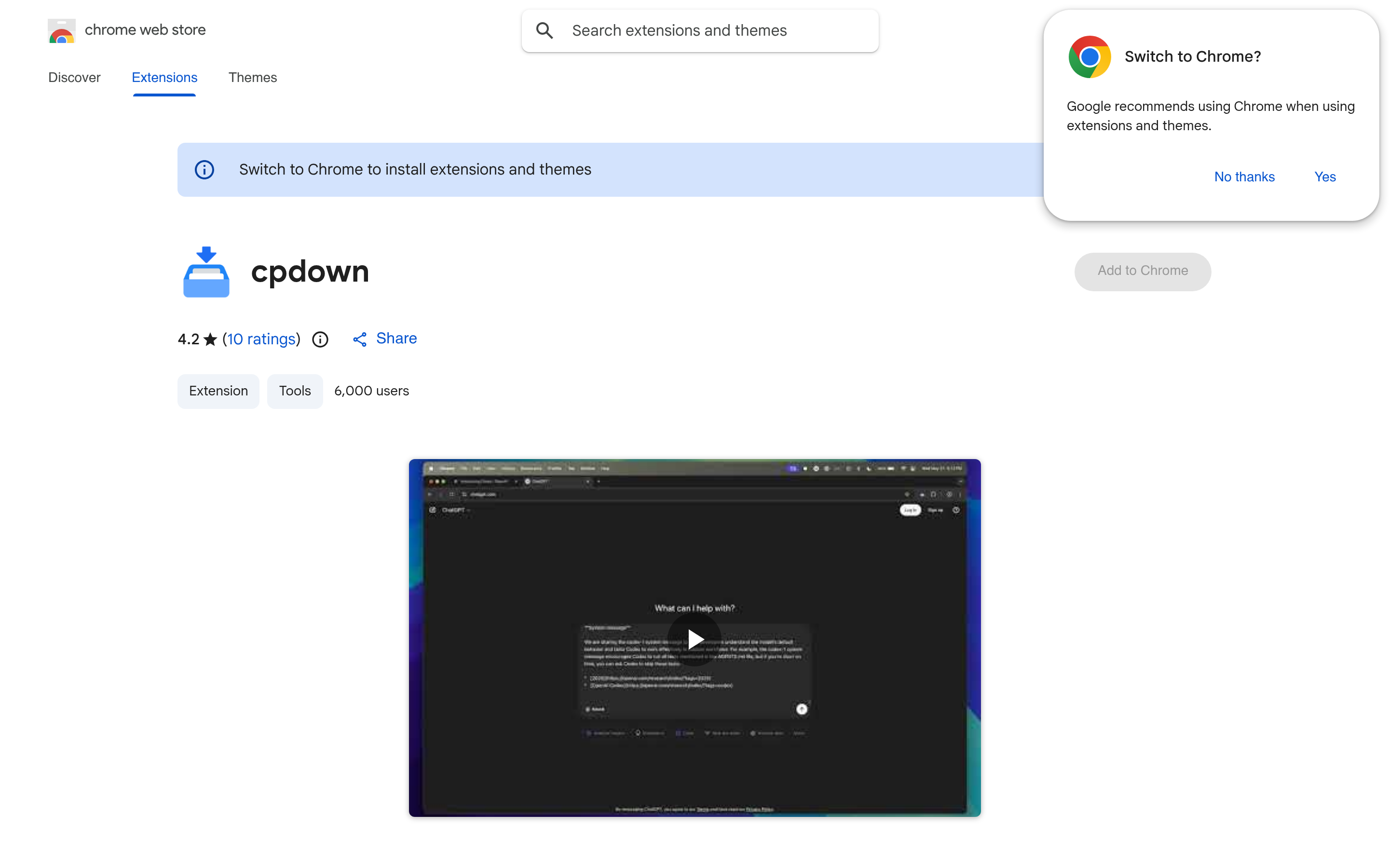Click the search magnifier icon
The image size is (1389, 868).
(545, 30)
